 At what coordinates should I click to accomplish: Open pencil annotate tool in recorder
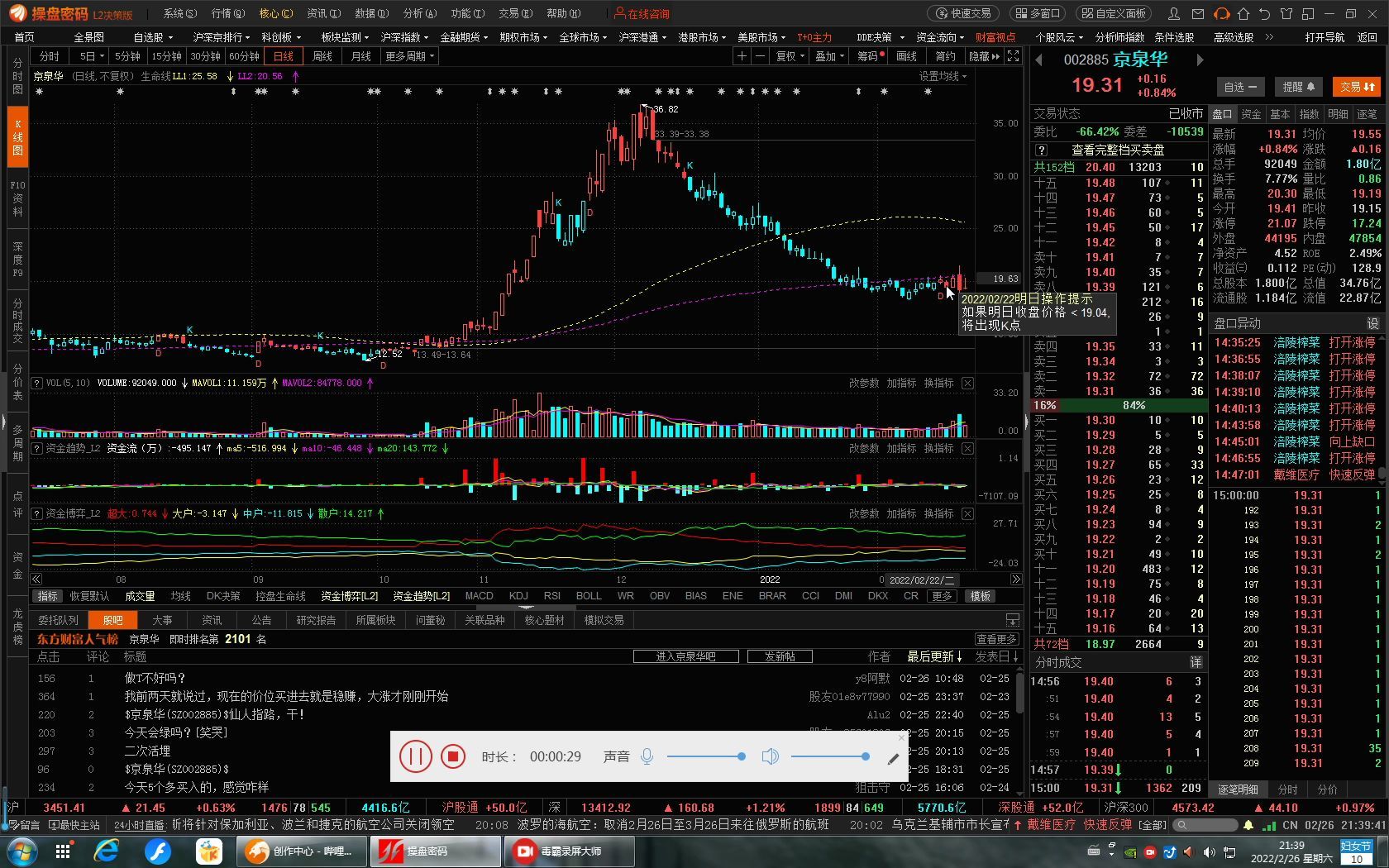click(x=893, y=759)
